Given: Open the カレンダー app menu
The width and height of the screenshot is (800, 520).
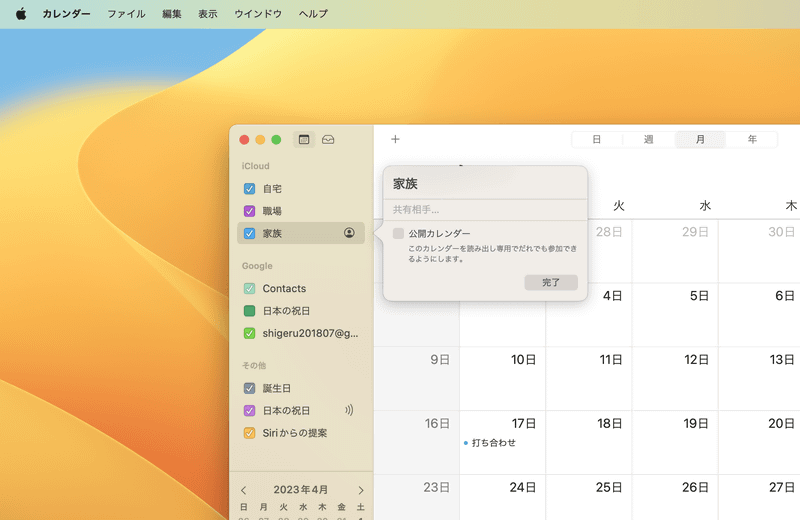Looking at the screenshot, I should 66,14.
